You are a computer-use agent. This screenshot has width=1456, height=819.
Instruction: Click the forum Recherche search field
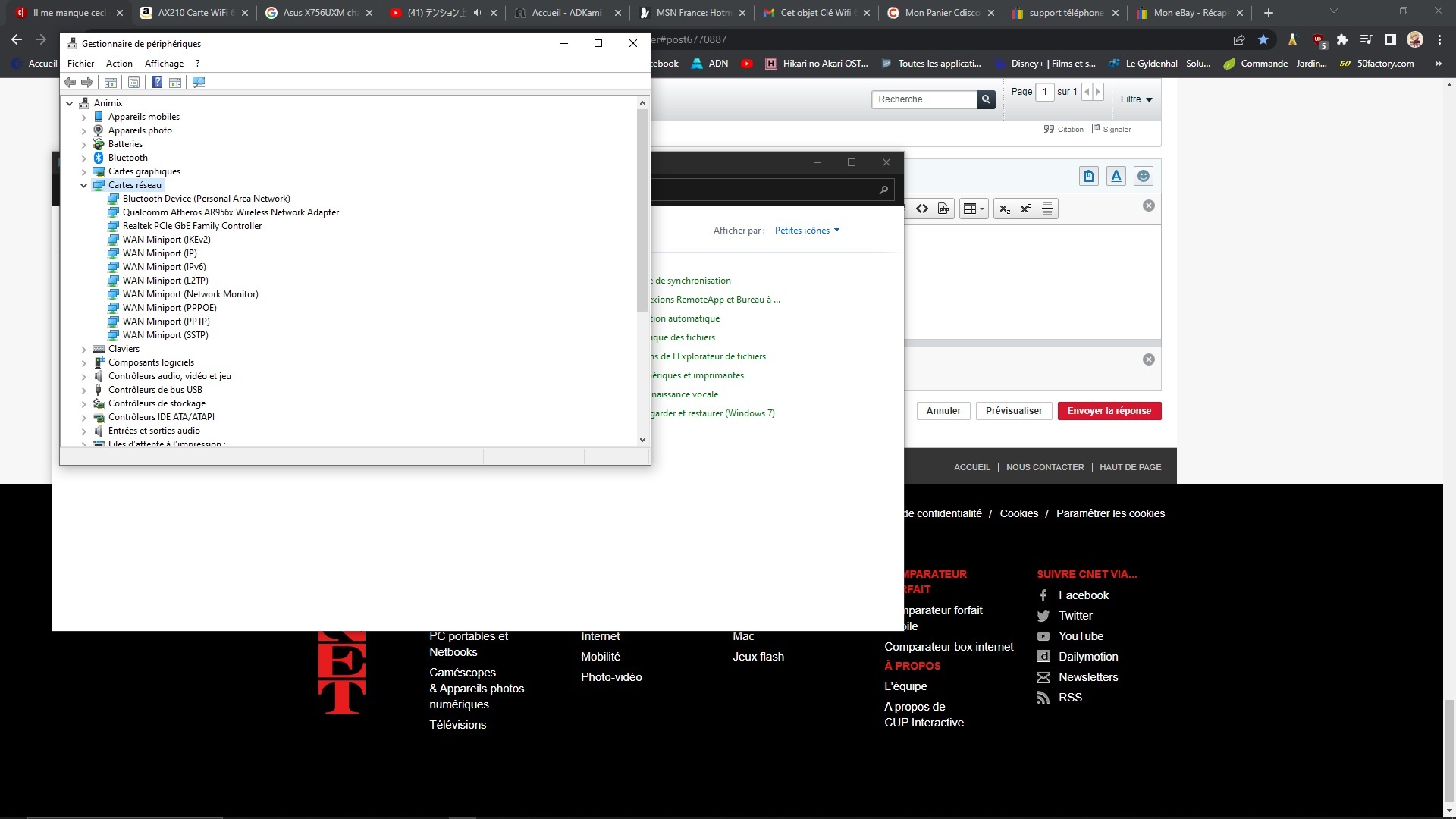pos(924,99)
